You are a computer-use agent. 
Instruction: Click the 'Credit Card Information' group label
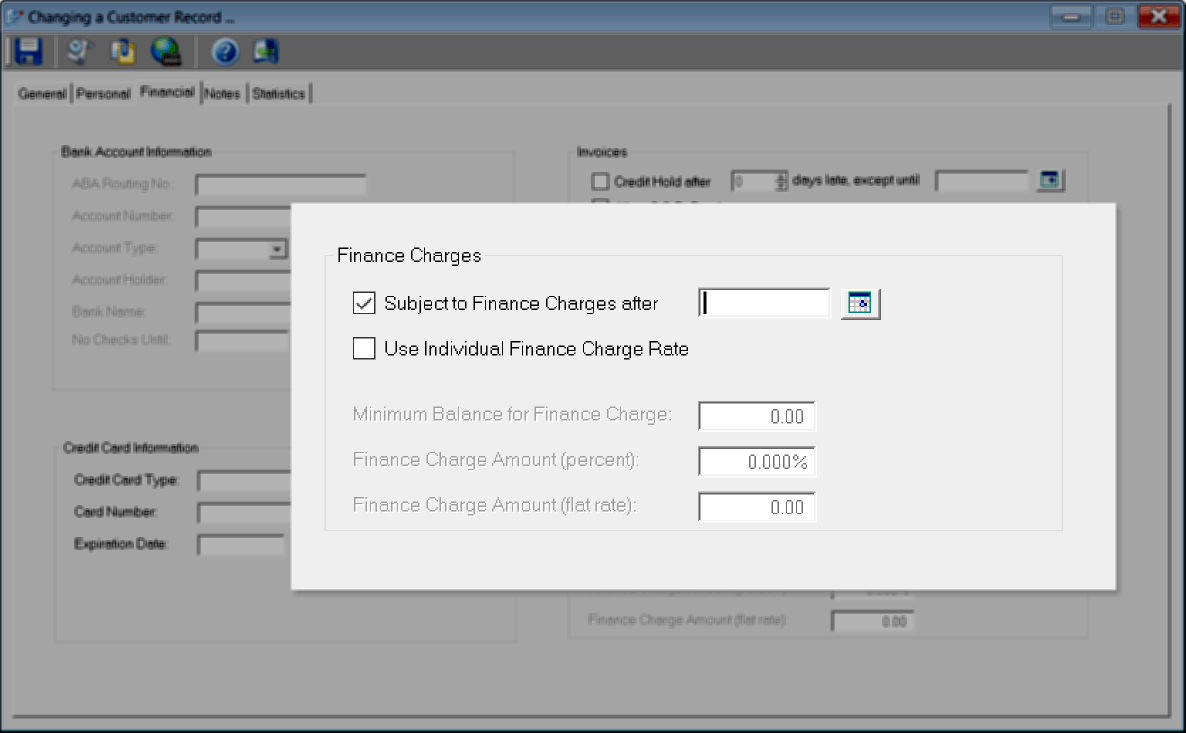(x=131, y=448)
